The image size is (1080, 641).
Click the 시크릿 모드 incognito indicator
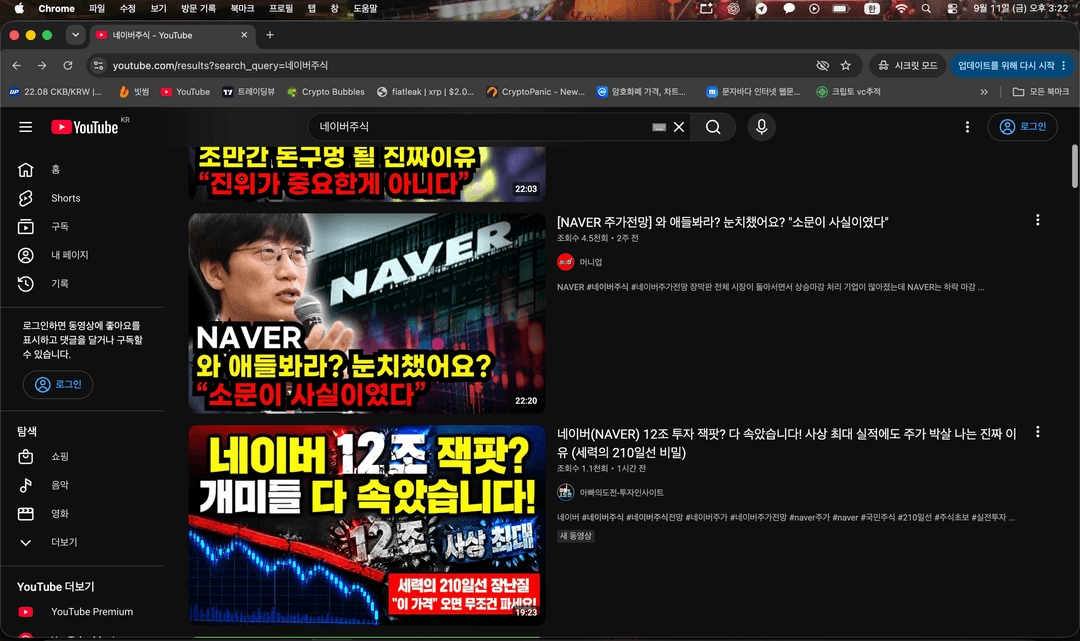click(908, 65)
